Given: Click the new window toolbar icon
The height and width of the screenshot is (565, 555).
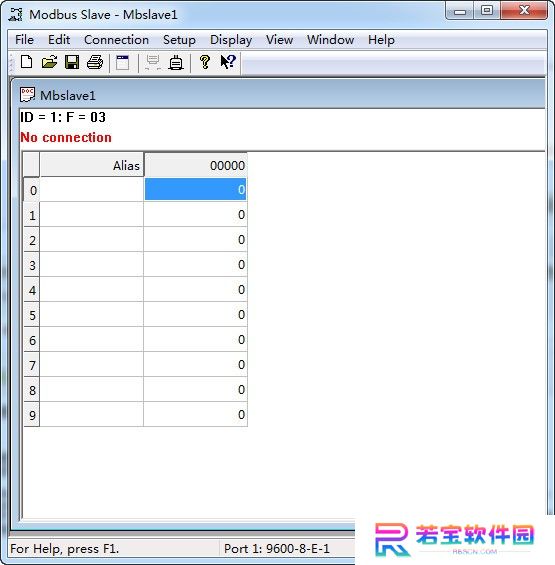Looking at the screenshot, I should (x=123, y=62).
